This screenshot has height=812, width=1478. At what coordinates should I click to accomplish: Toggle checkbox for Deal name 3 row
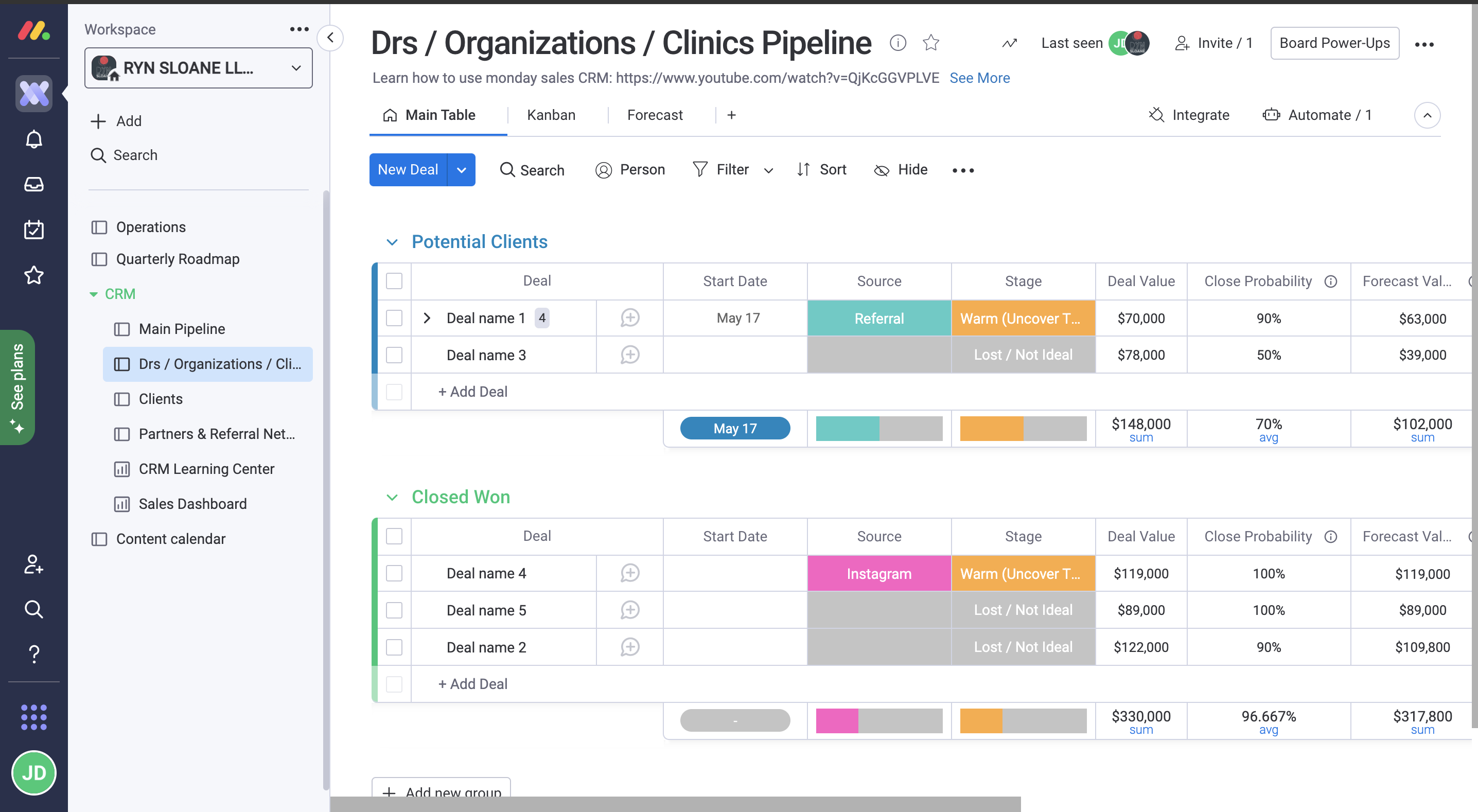click(394, 355)
